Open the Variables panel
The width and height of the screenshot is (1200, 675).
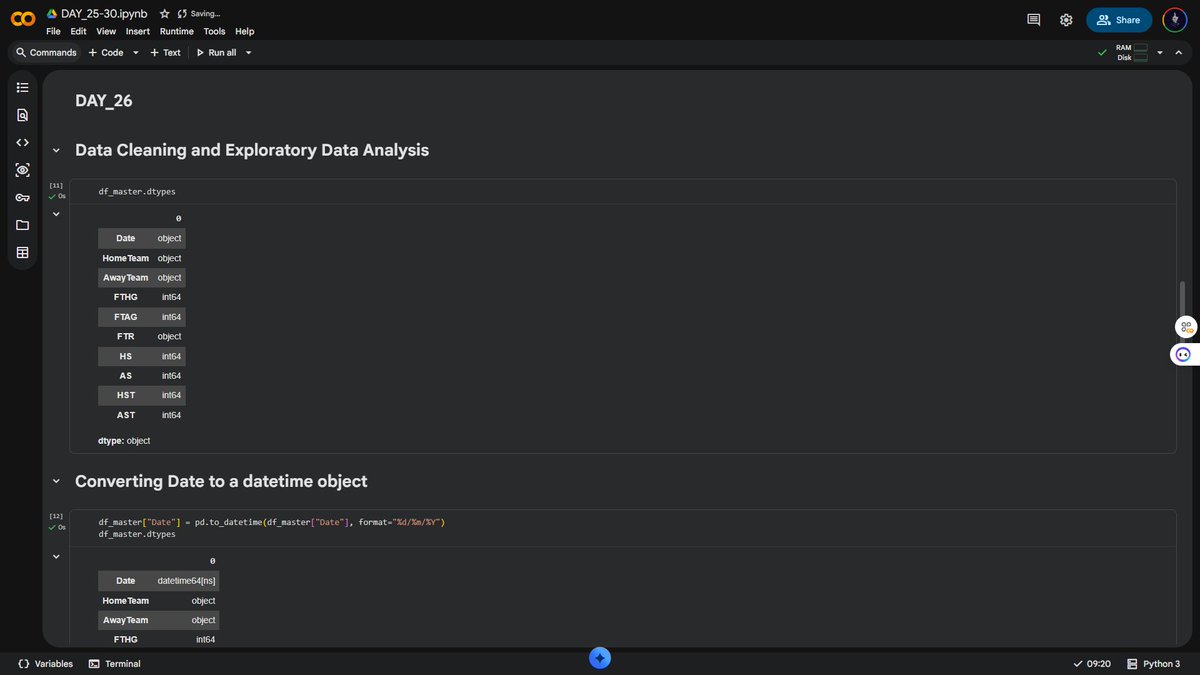tap(45, 663)
